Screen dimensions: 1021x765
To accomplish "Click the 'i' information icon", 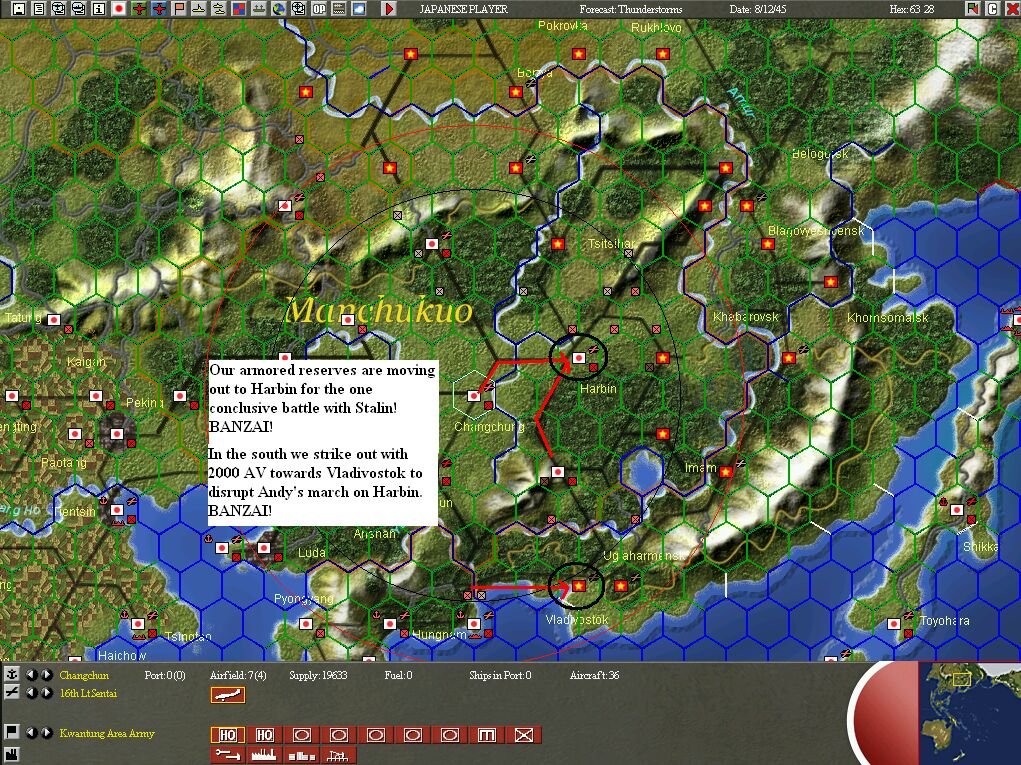I will [99, 9].
